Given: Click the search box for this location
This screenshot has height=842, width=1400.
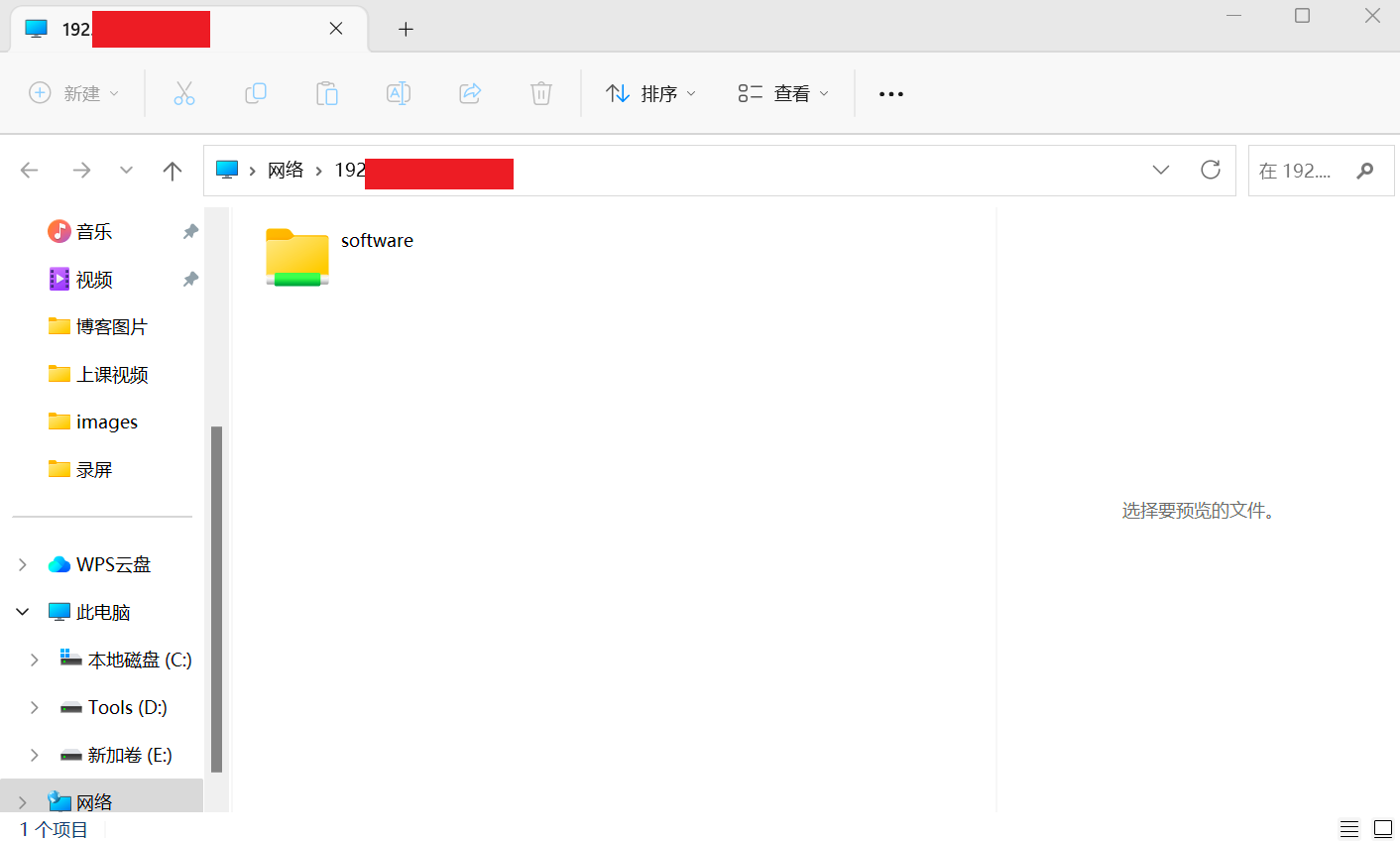Looking at the screenshot, I should pos(1322,171).
